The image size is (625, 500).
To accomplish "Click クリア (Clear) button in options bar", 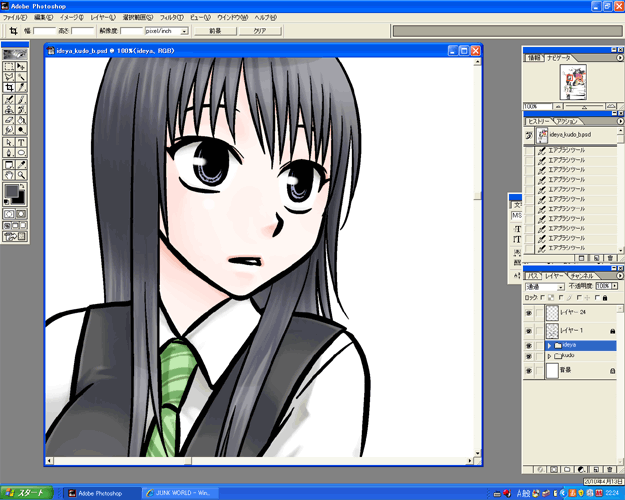I will (x=260, y=31).
